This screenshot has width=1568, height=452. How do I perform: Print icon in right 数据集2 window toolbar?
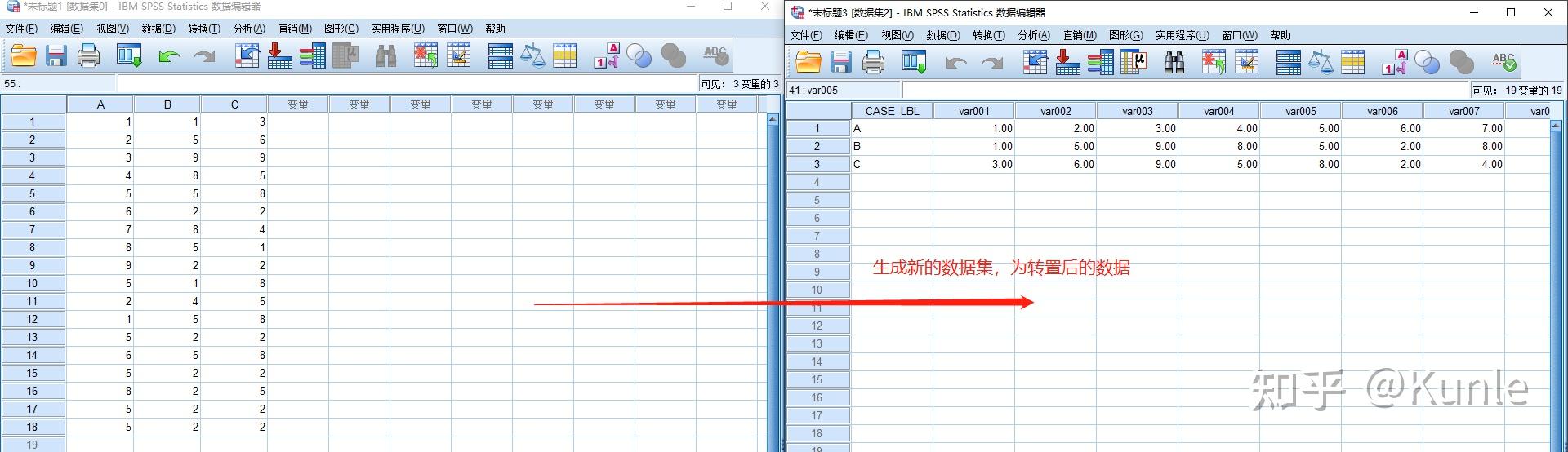coord(873,62)
